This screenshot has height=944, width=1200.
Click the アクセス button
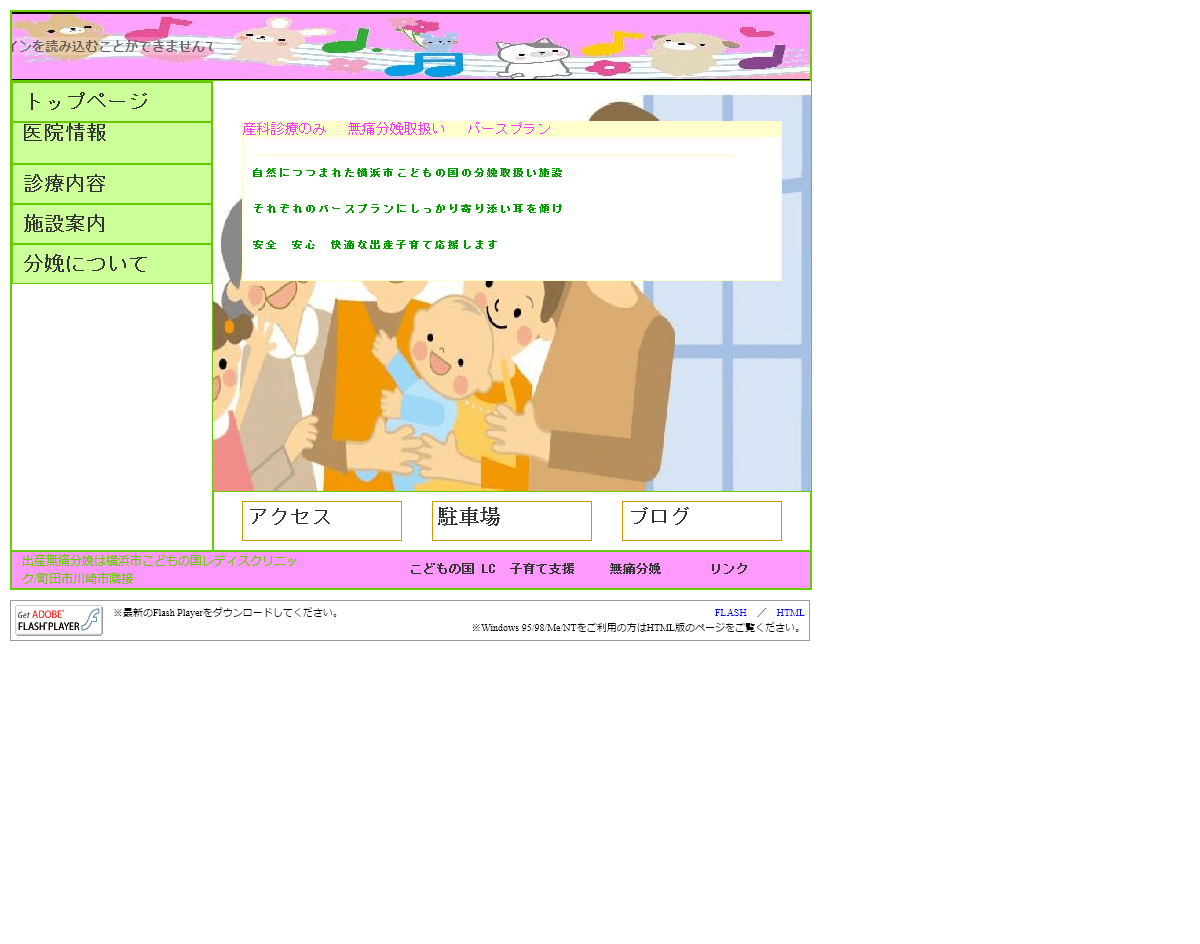(x=322, y=520)
